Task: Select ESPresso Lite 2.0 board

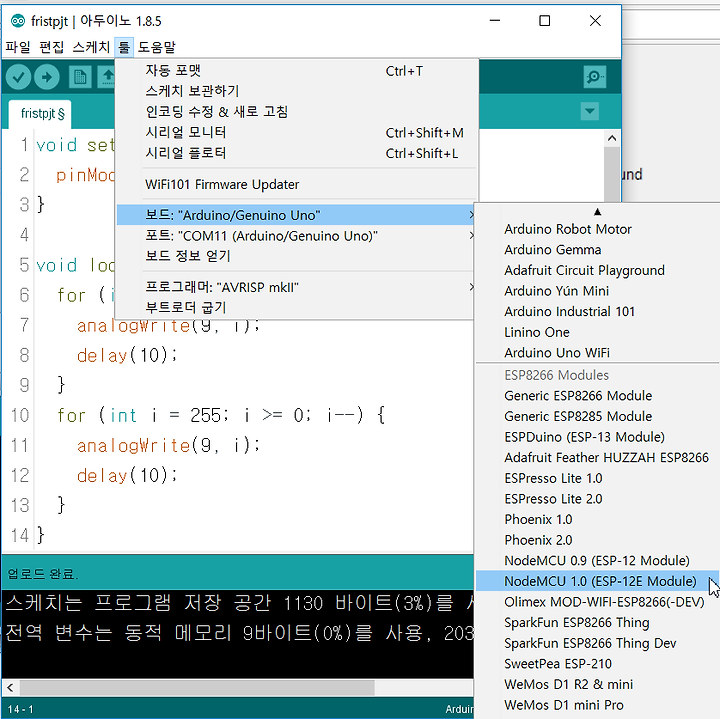Action: (x=598, y=499)
